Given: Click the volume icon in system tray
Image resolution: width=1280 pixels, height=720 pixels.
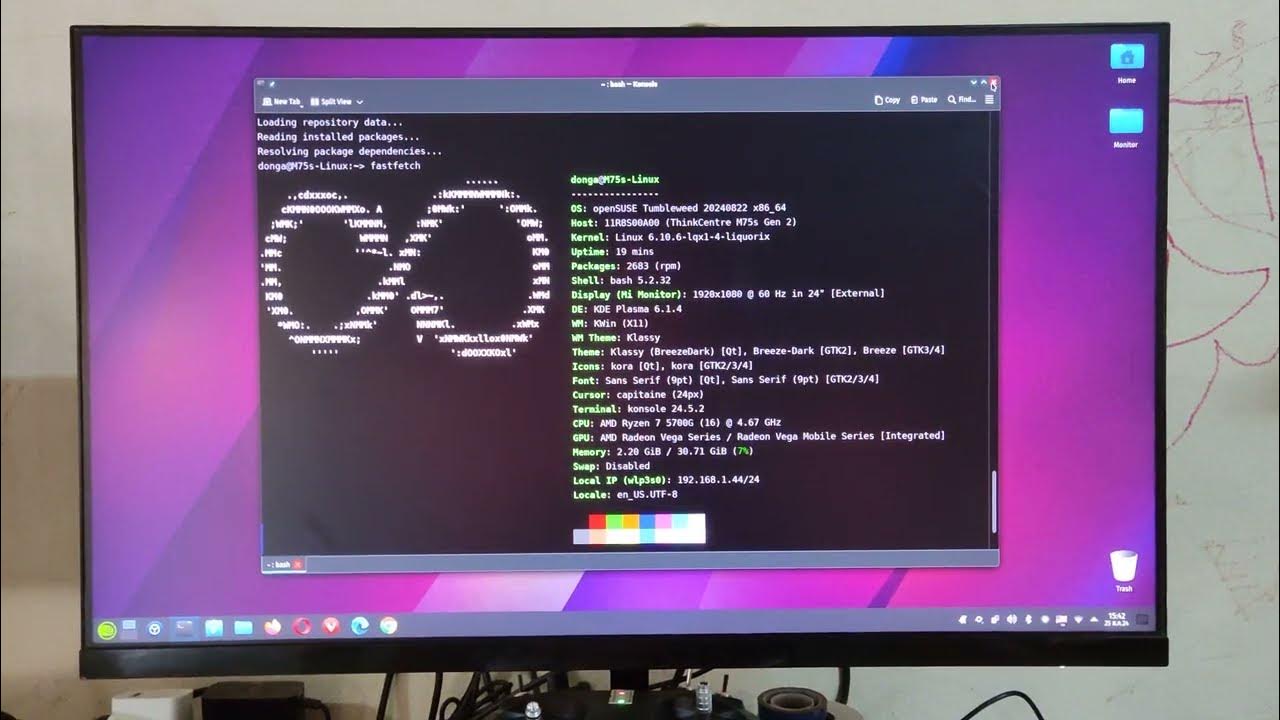Looking at the screenshot, I should point(1012,619).
